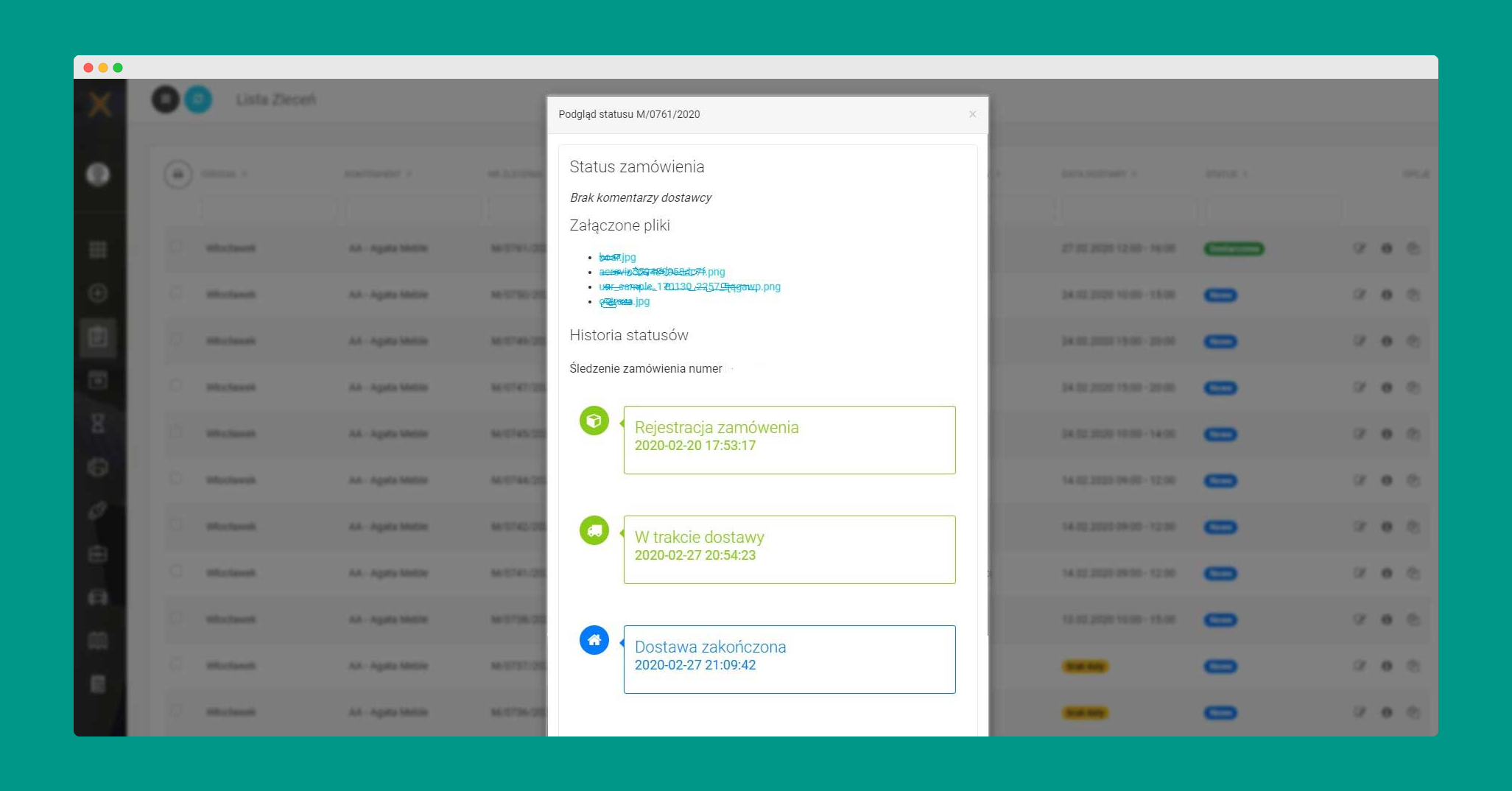Tick the checkbox for order M/0749
Image resolution: width=1512 pixels, height=791 pixels.
[x=176, y=340]
